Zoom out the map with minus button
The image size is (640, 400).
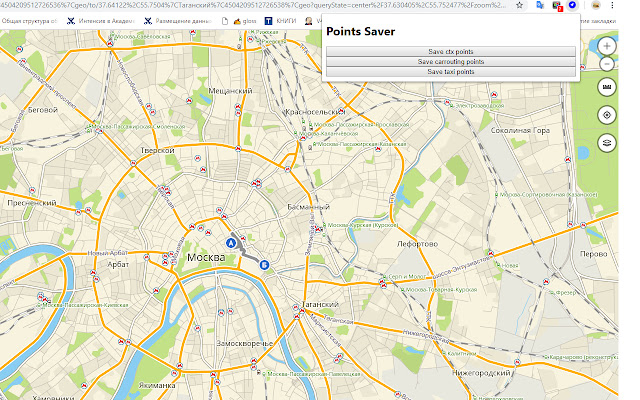(x=606, y=64)
